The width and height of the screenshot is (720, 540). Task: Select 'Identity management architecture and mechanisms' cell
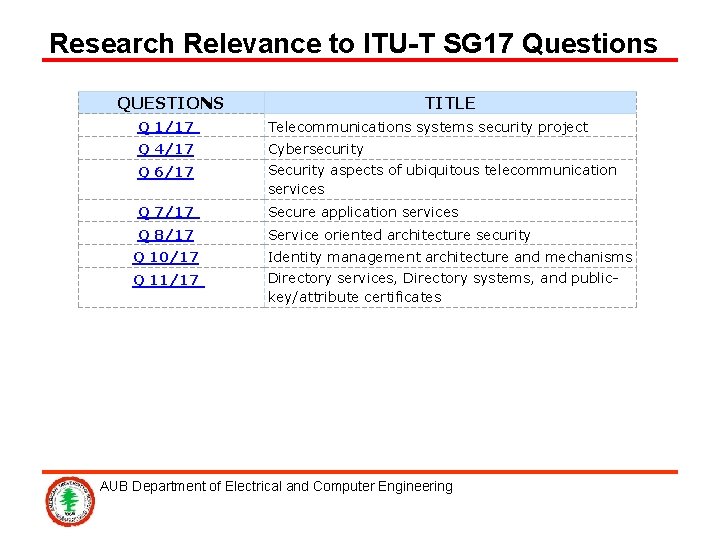tap(450, 256)
